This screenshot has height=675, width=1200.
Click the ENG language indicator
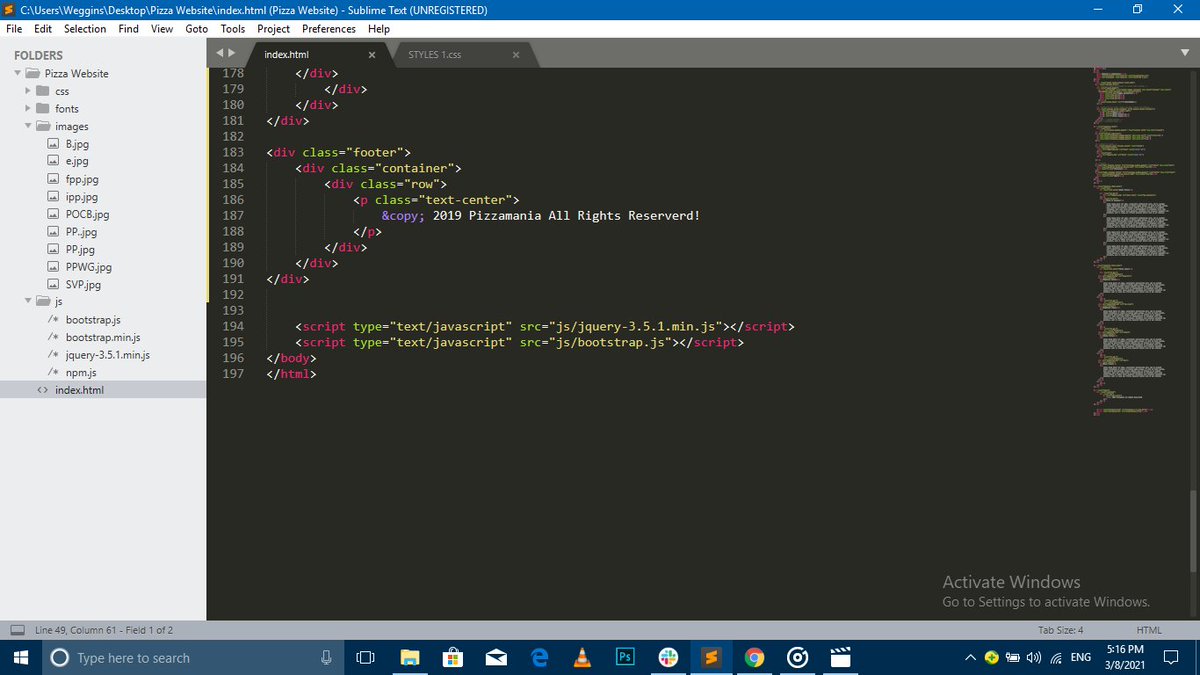click(1081, 657)
